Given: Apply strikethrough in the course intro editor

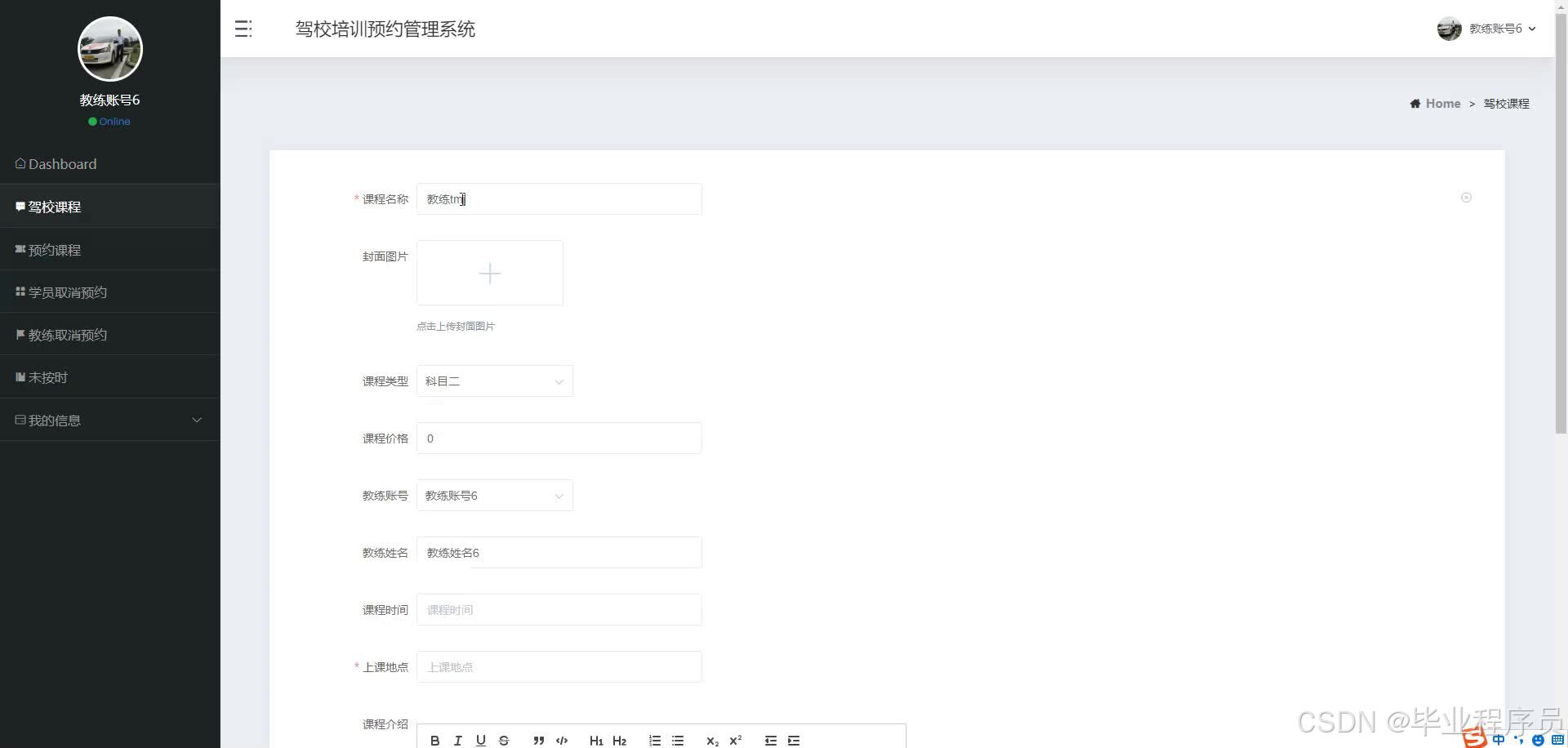Looking at the screenshot, I should click(504, 740).
